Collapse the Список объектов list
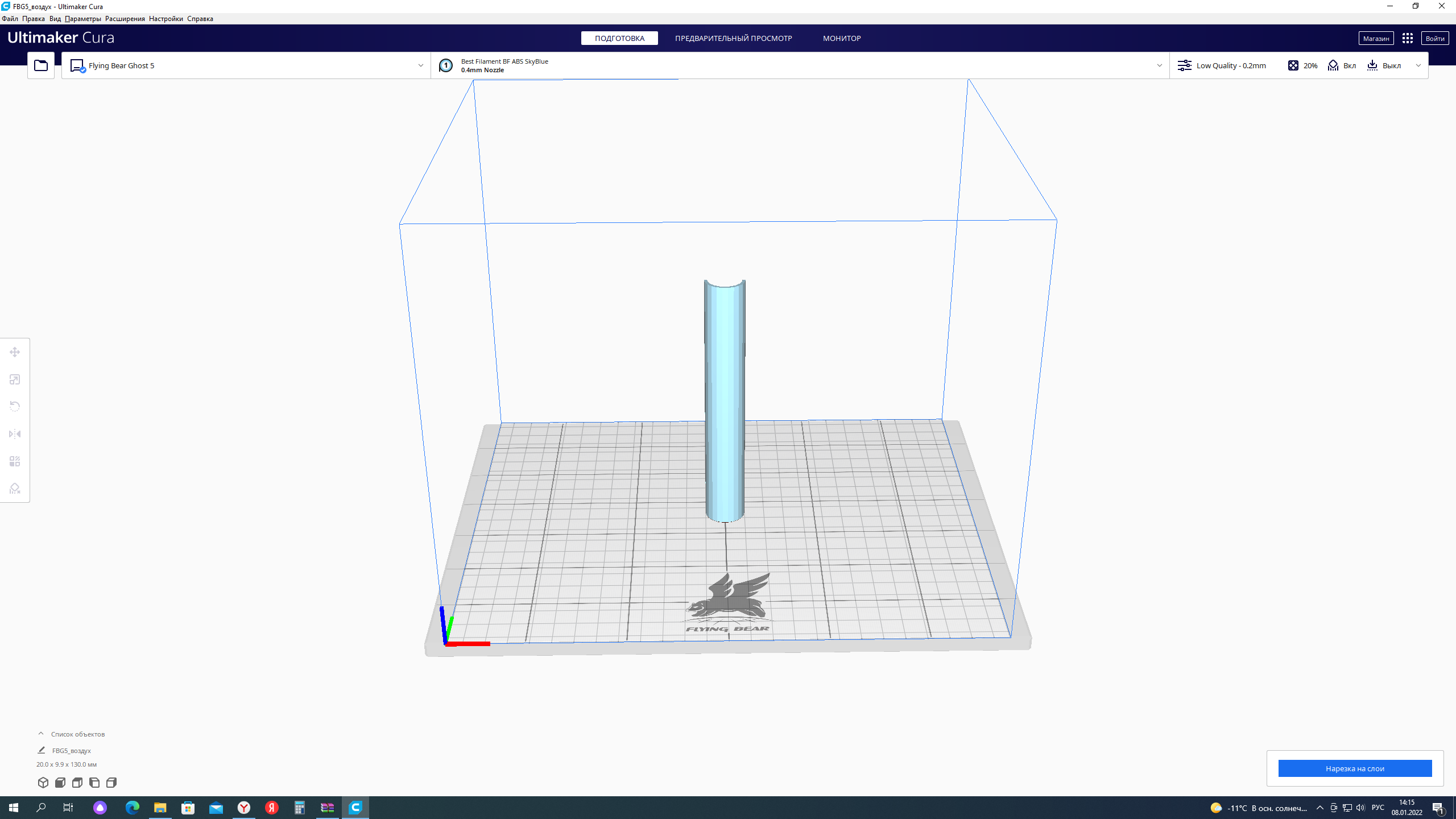This screenshot has height=819, width=1456. pos(41,734)
